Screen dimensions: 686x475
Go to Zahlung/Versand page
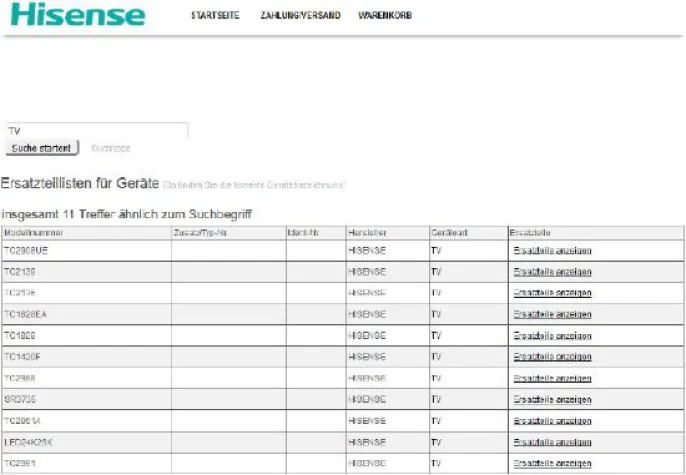point(300,17)
